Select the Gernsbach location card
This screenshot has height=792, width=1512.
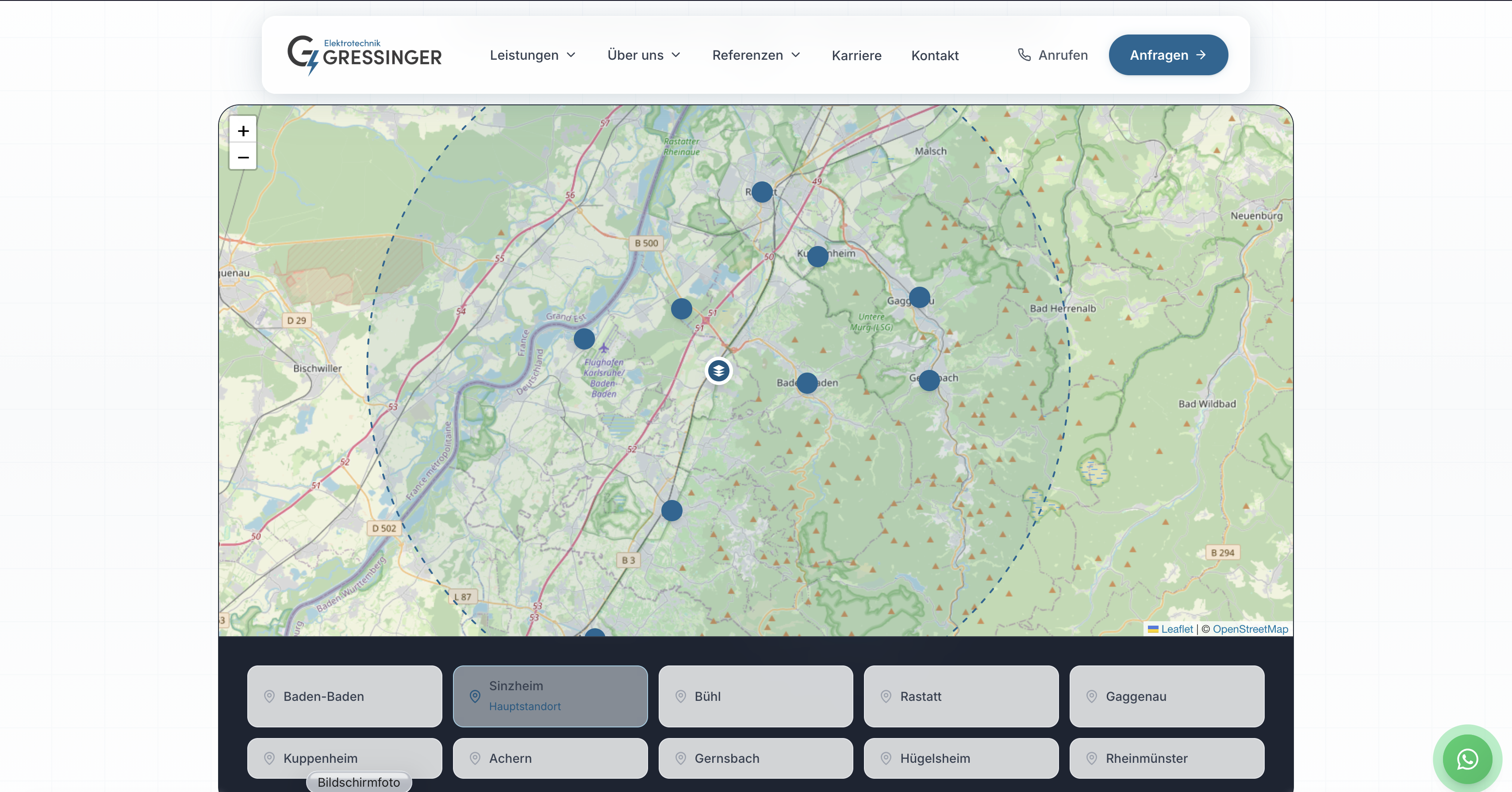(x=756, y=758)
